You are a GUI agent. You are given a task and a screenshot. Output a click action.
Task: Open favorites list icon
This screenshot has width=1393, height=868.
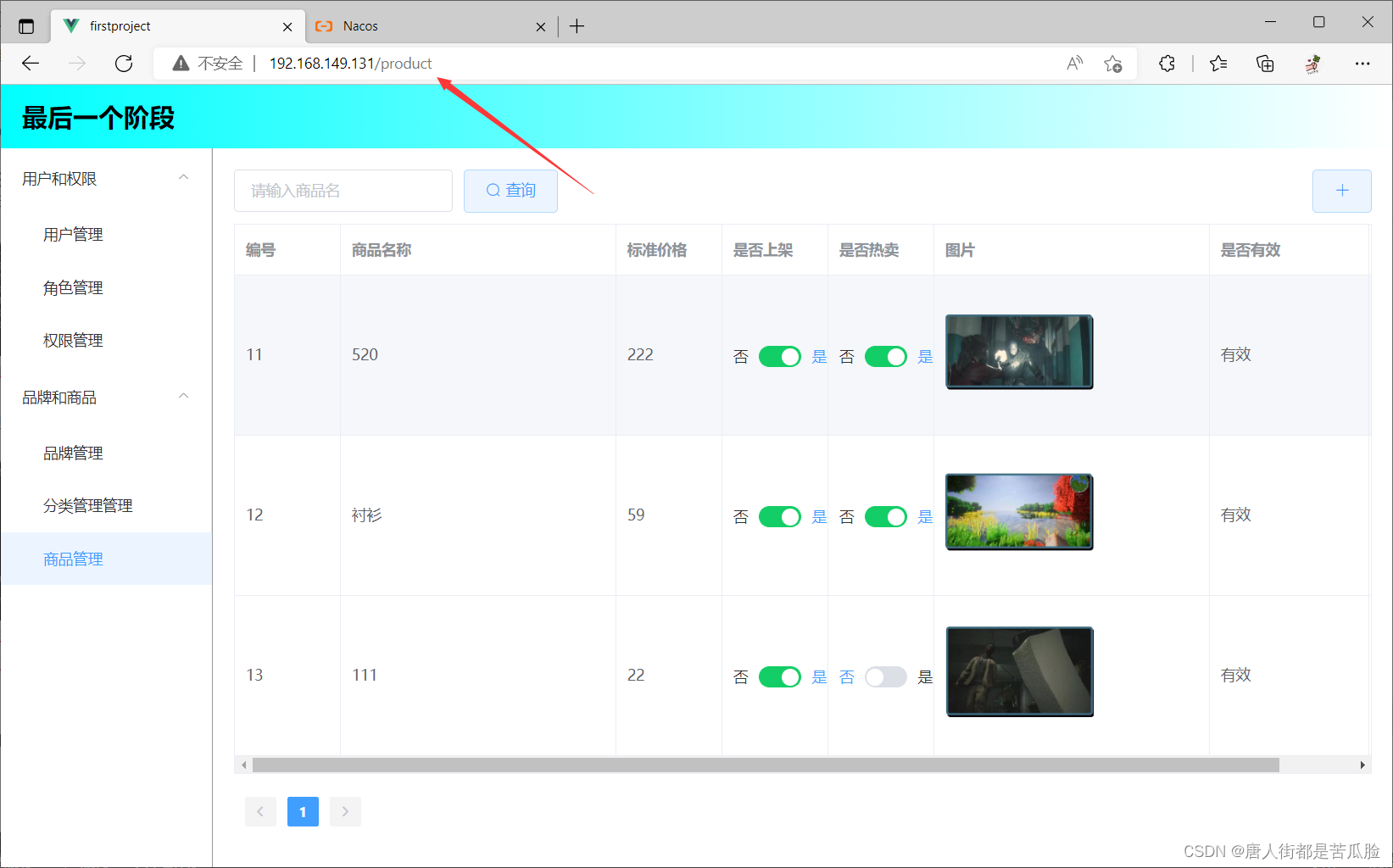point(1218,64)
